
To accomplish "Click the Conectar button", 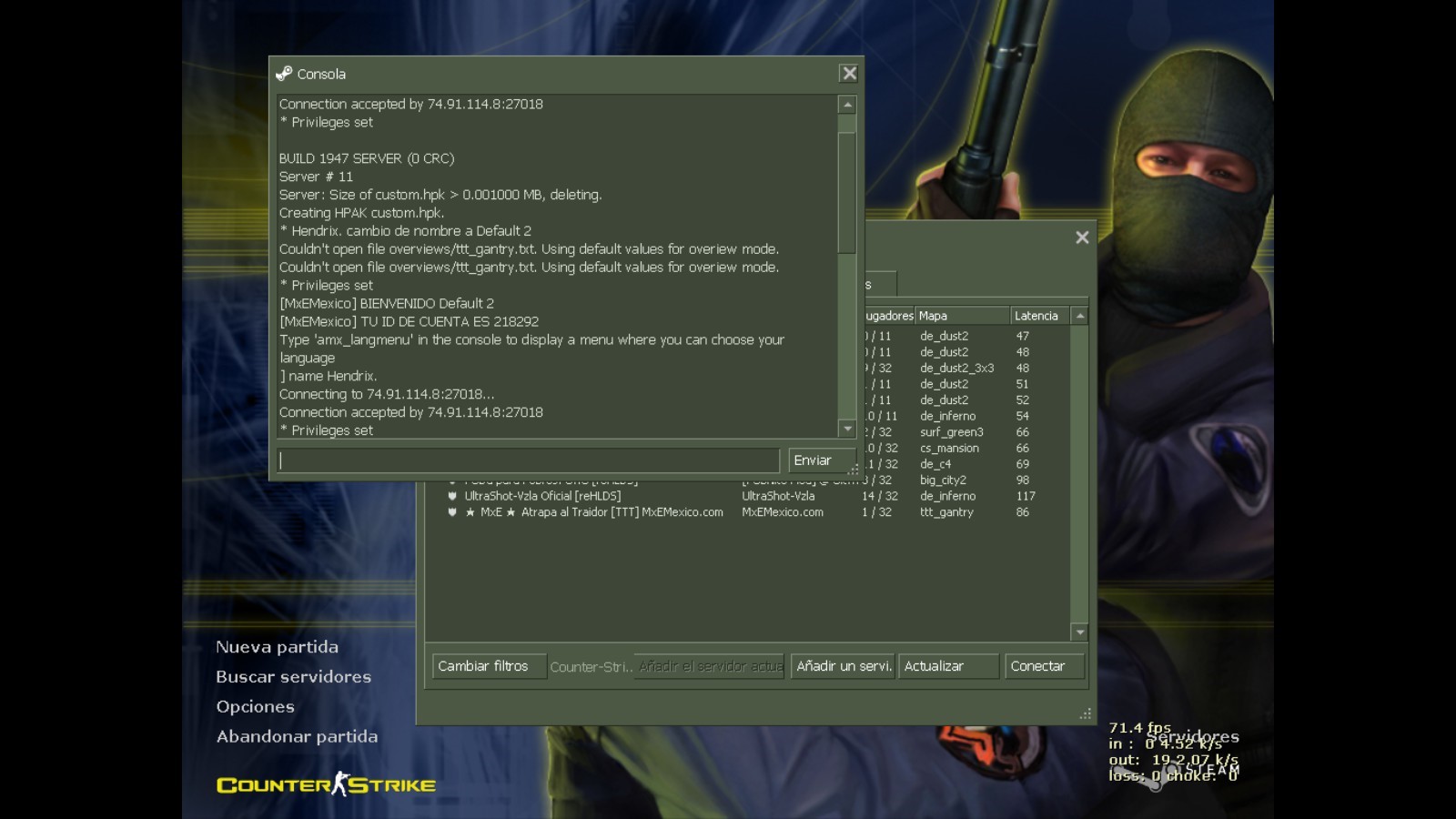I will 1045,666.
